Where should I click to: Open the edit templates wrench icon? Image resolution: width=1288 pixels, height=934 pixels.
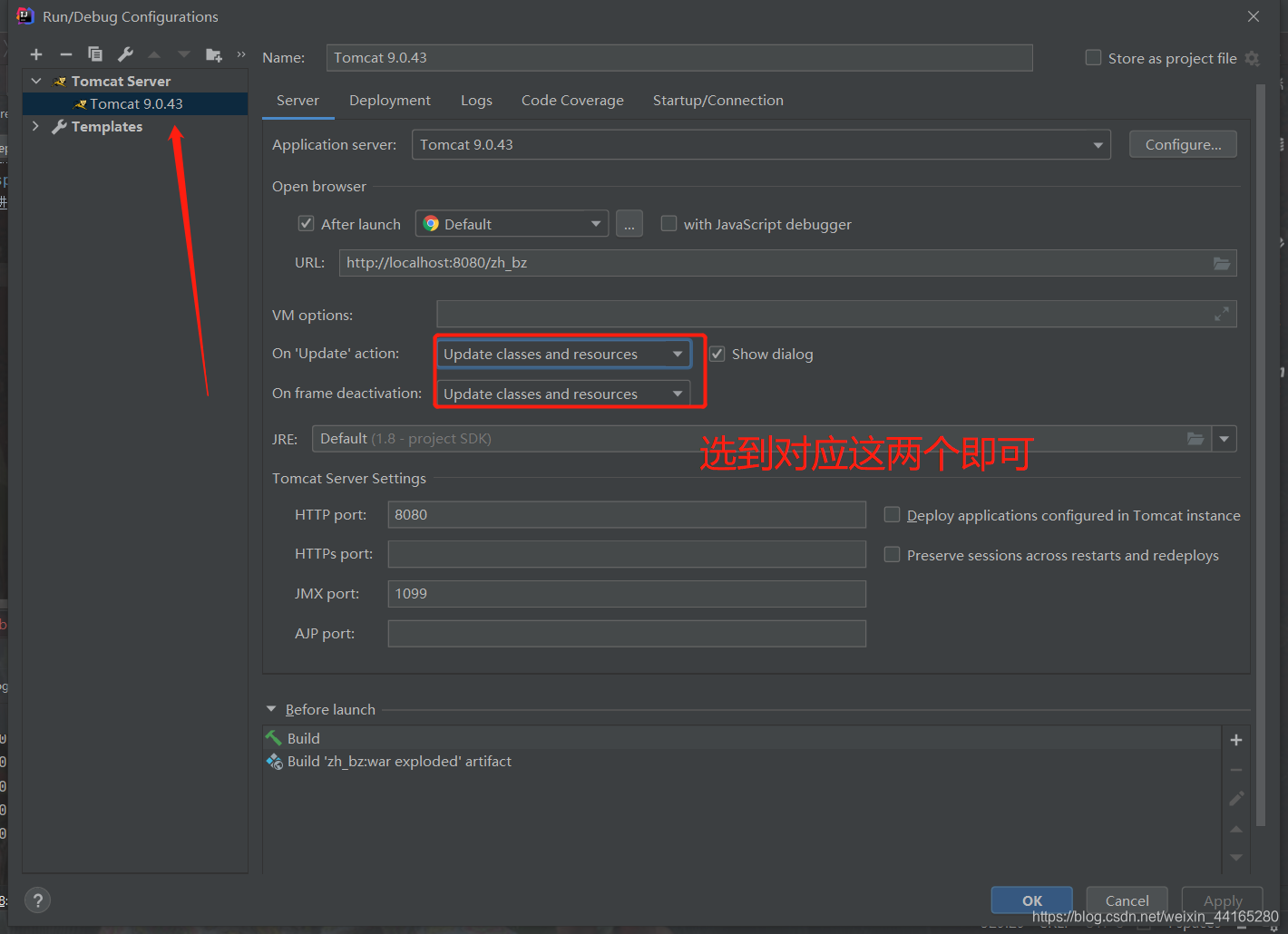pyautogui.click(x=125, y=54)
